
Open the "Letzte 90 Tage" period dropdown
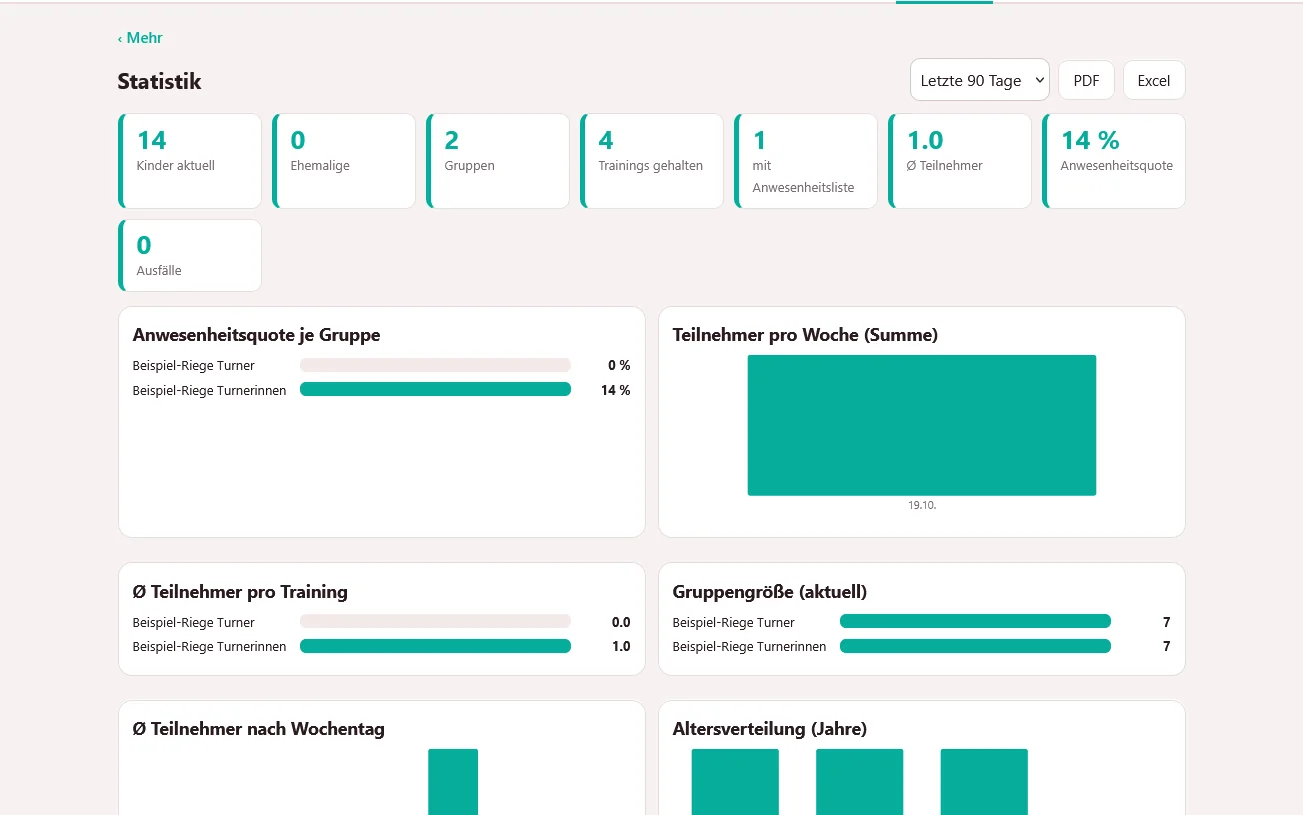pyautogui.click(x=980, y=80)
